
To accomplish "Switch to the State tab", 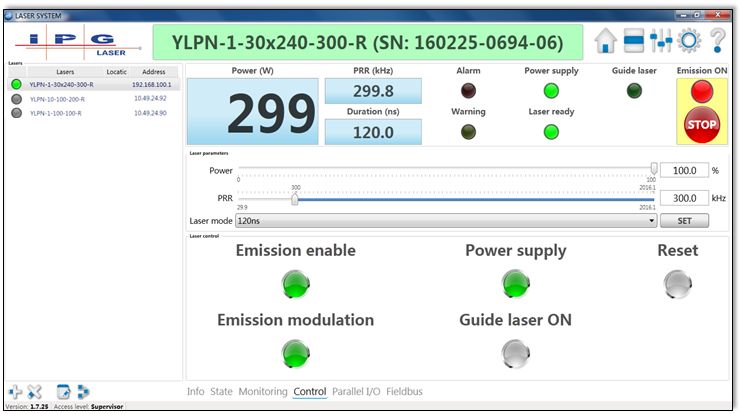I will coord(221,391).
